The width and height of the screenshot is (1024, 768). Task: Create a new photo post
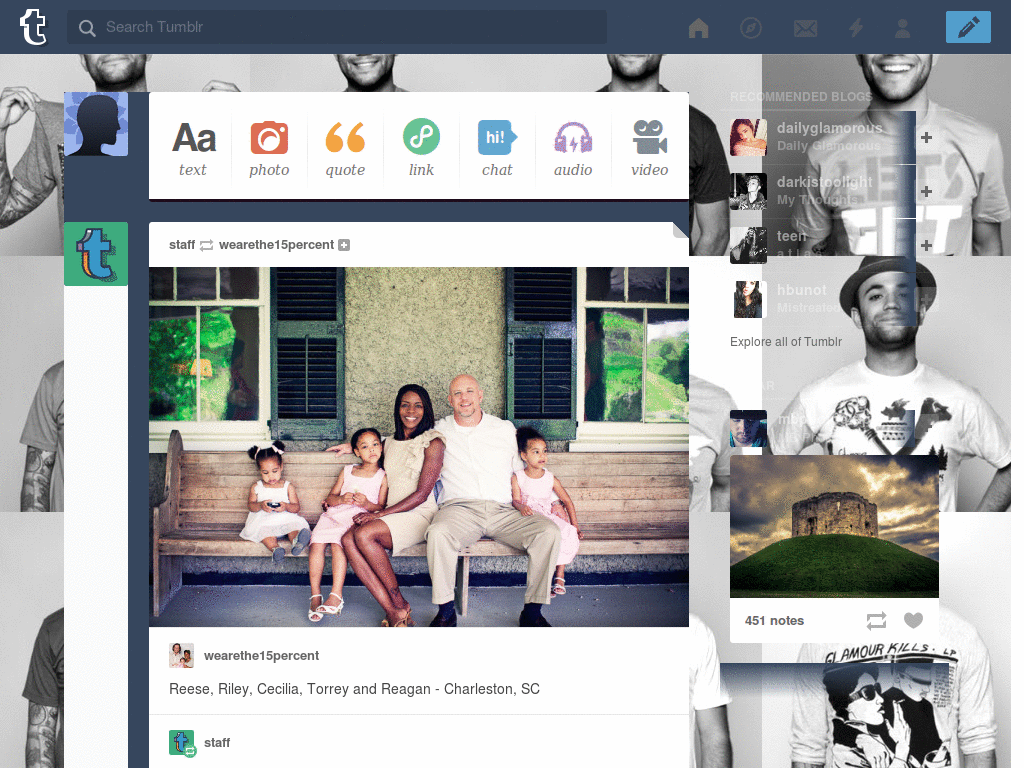(x=269, y=148)
